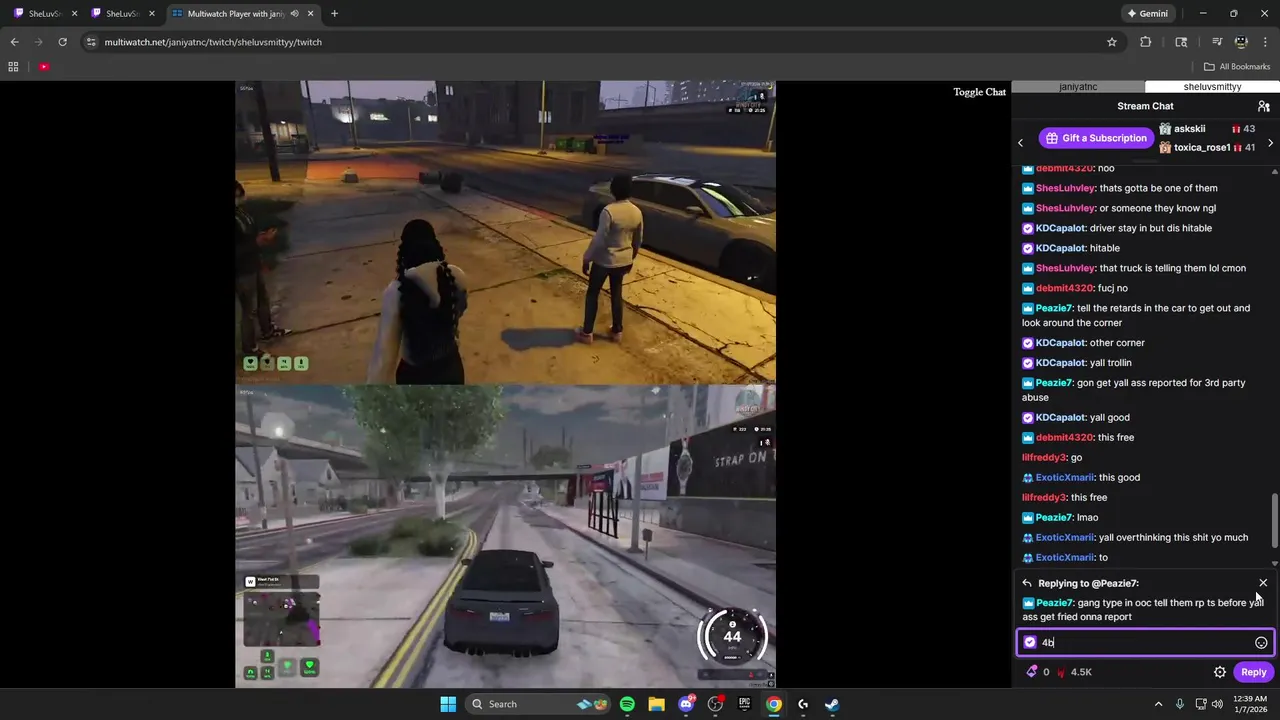Open the taskbar clock showing 12:39 AM
The width and height of the screenshot is (1280, 720).
click(x=1250, y=704)
